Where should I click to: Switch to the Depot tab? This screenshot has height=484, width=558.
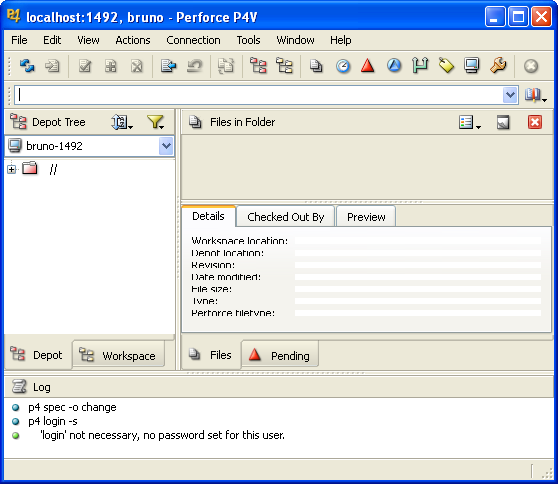coord(37,355)
